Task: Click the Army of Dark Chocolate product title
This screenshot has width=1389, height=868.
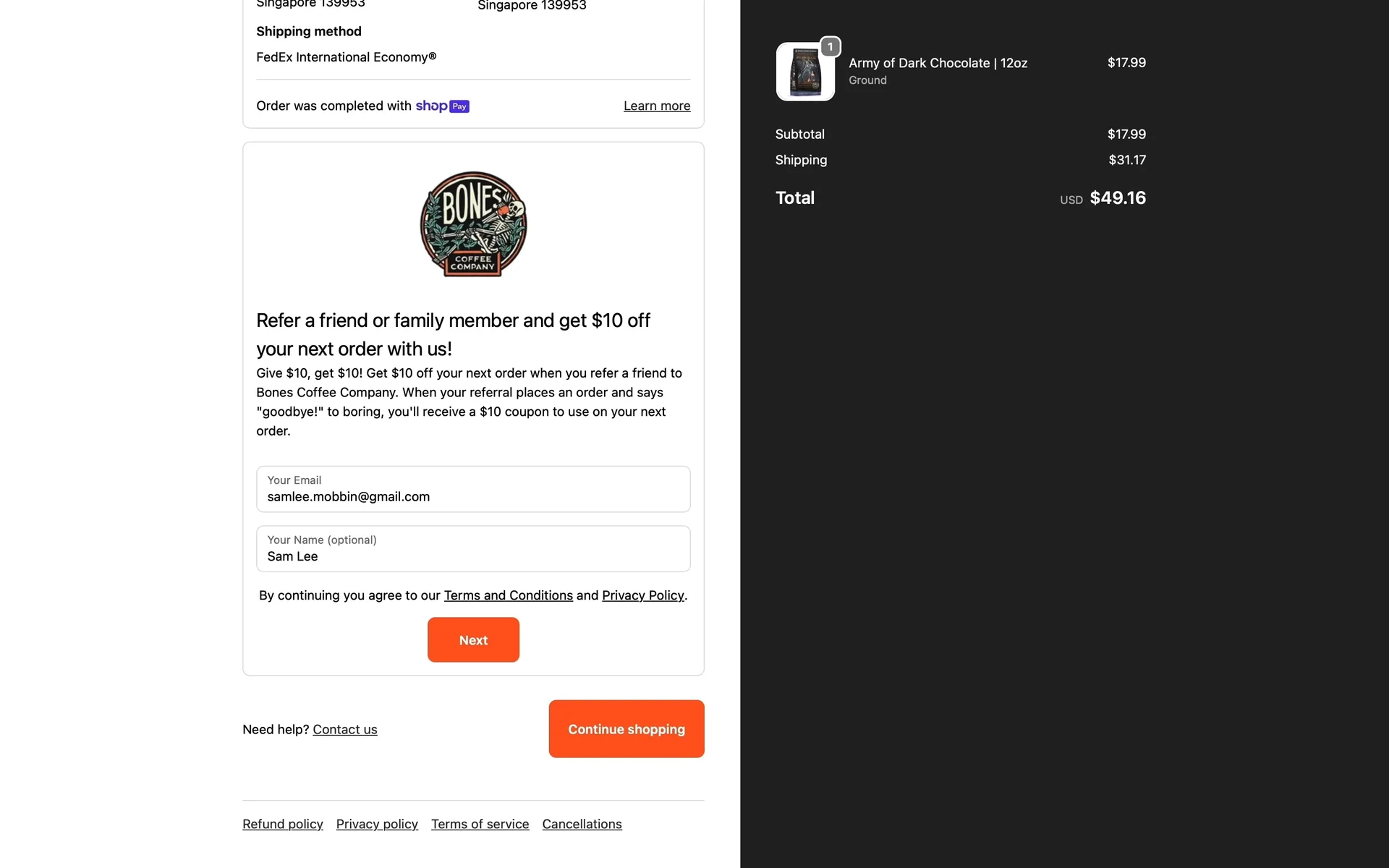Action: pos(938,63)
